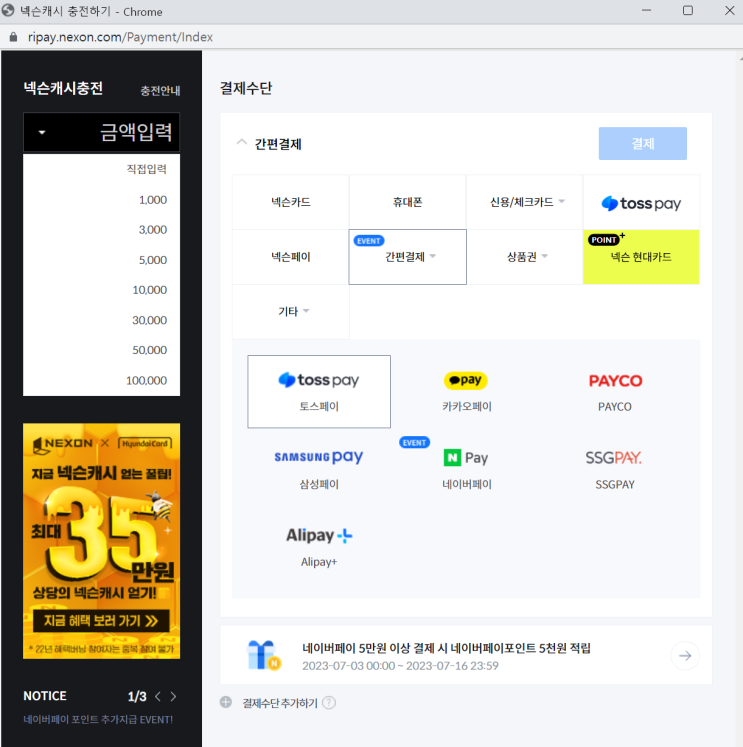The width and height of the screenshot is (743, 747).
Task: Click the NOTICE 1/3 page counter
Action: pos(137,697)
